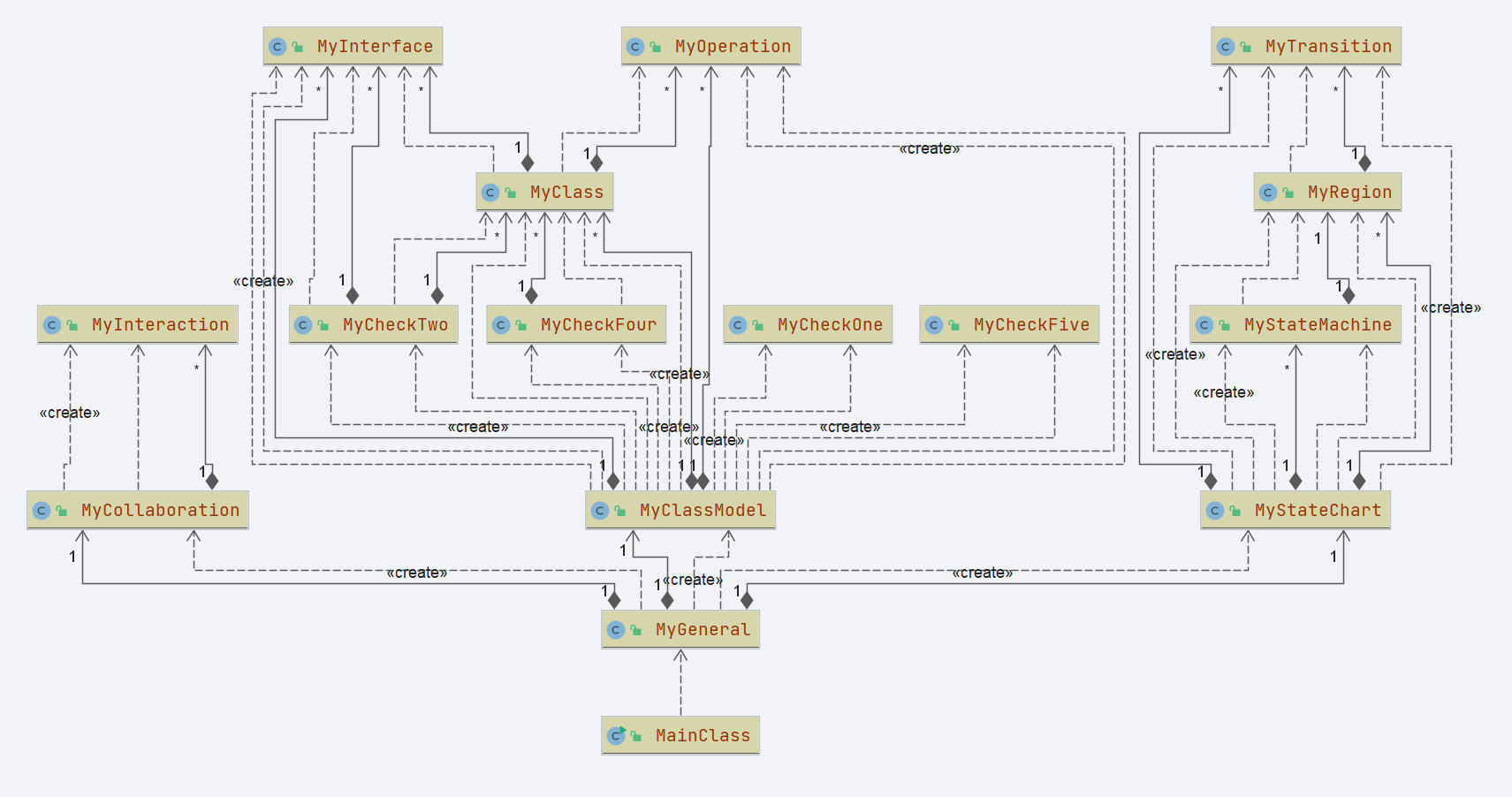Click the class icon on MyInterface
The height and width of the screenshot is (797, 1512).
coord(277,47)
